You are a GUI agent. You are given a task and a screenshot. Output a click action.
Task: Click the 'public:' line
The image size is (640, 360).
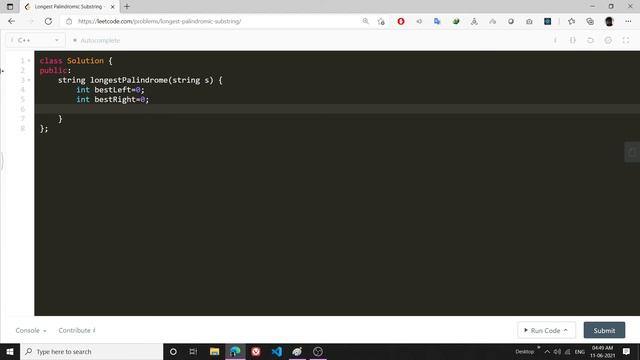(x=55, y=71)
